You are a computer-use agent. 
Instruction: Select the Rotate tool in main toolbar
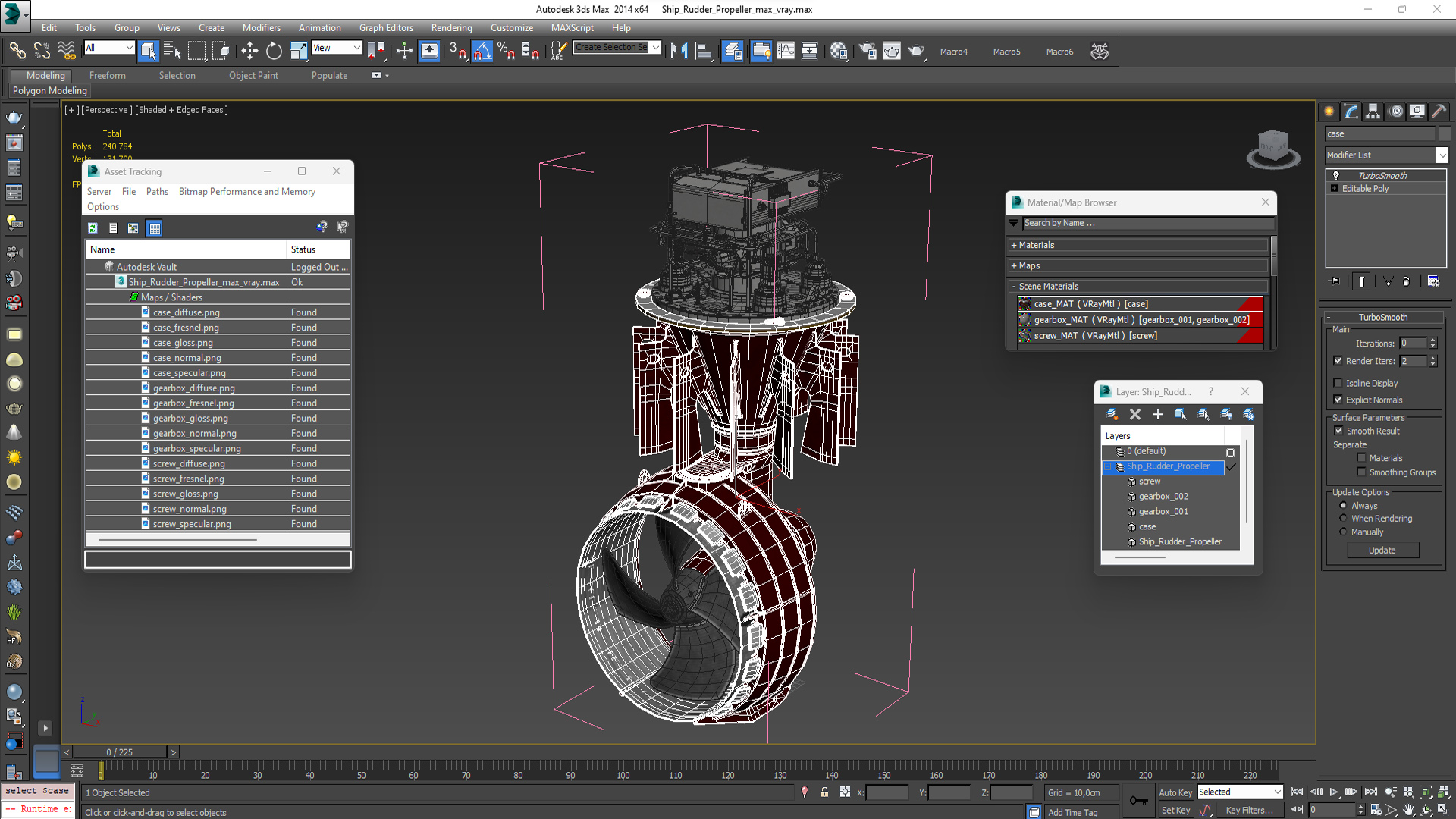pos(274,51)
